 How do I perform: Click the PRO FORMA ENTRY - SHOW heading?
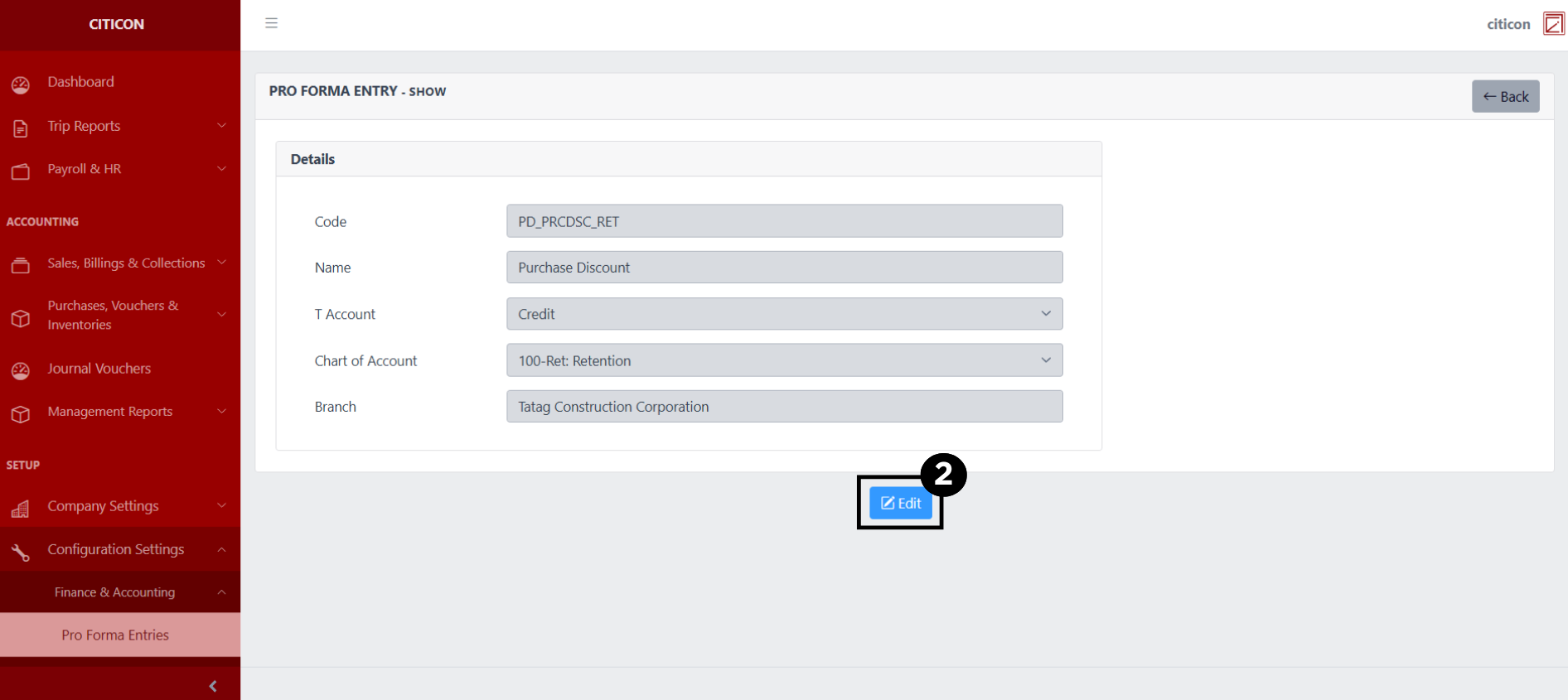(357, 91)
